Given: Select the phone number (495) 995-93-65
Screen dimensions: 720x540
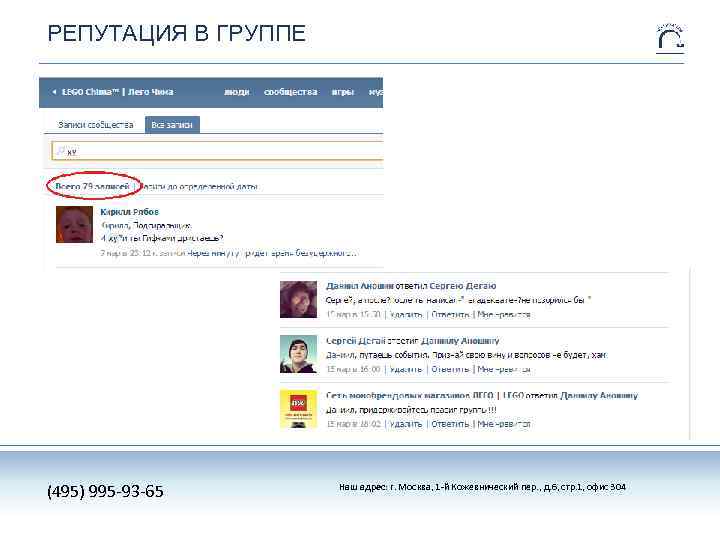Looking at the screenshot, I should pos(105,491).
